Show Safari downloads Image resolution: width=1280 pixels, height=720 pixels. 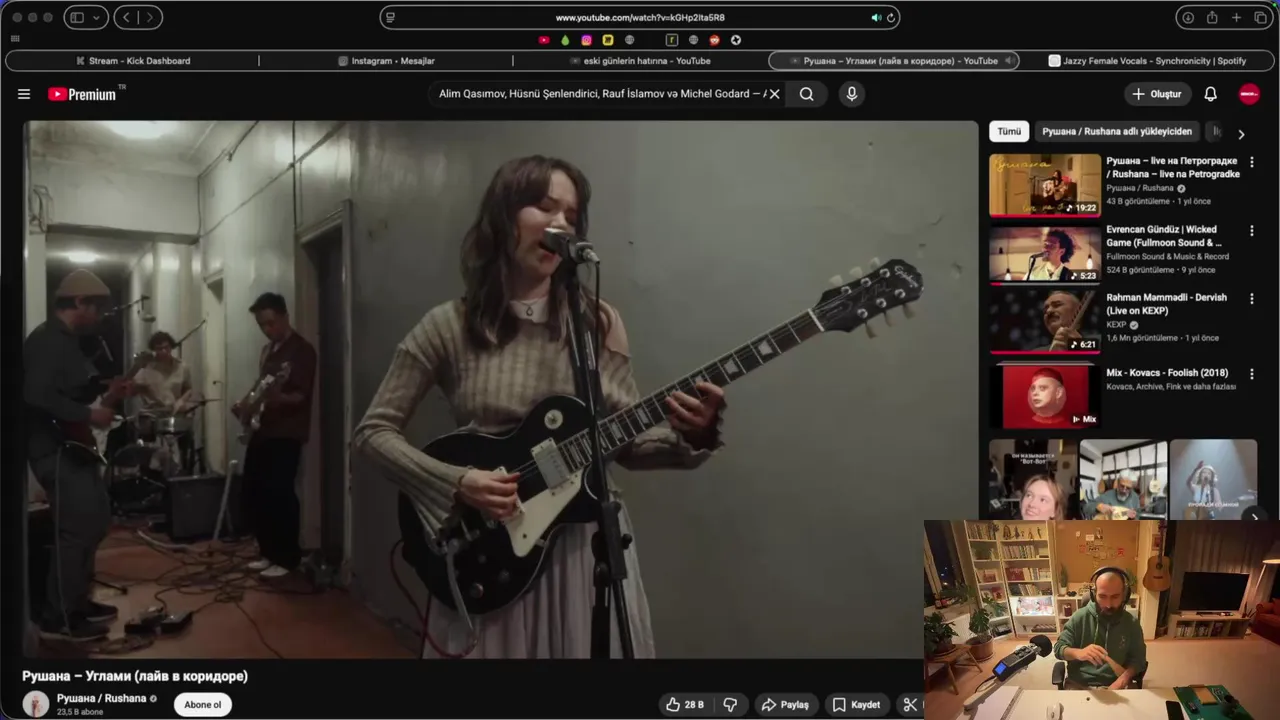[1188, 17]
